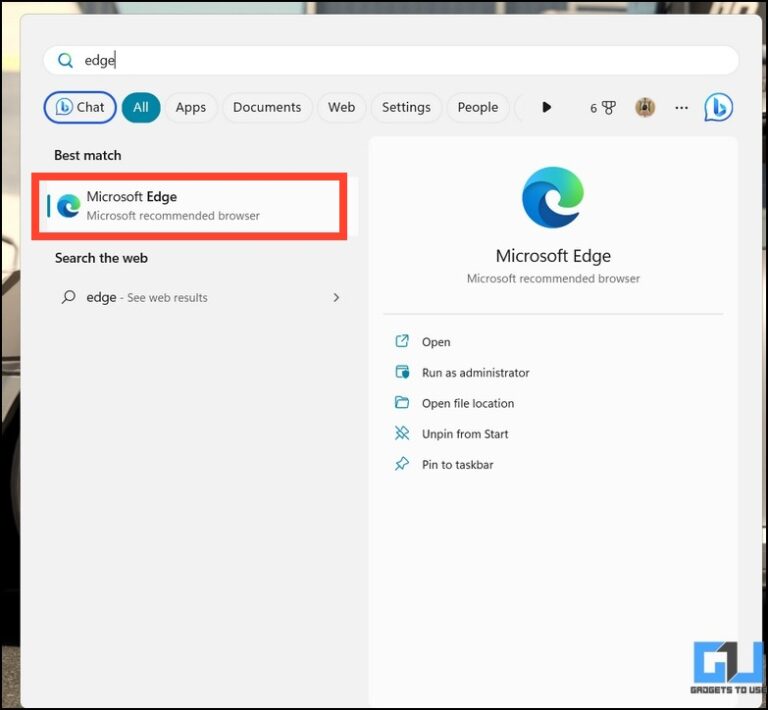Click the Microsoft Edge title in preview pane
The height and width of the screenshot is (710, 768).
553,256
